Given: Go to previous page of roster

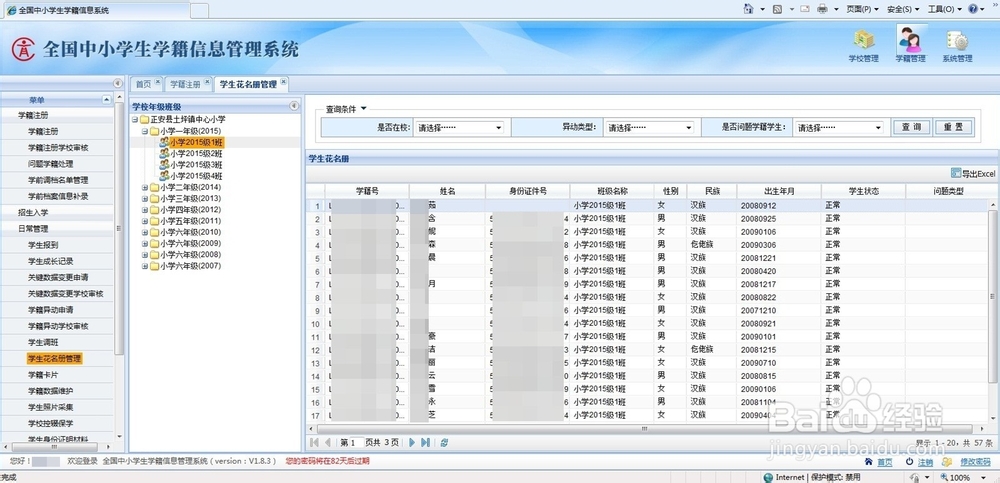Looking at the screenshot, I should pos(328,442).
